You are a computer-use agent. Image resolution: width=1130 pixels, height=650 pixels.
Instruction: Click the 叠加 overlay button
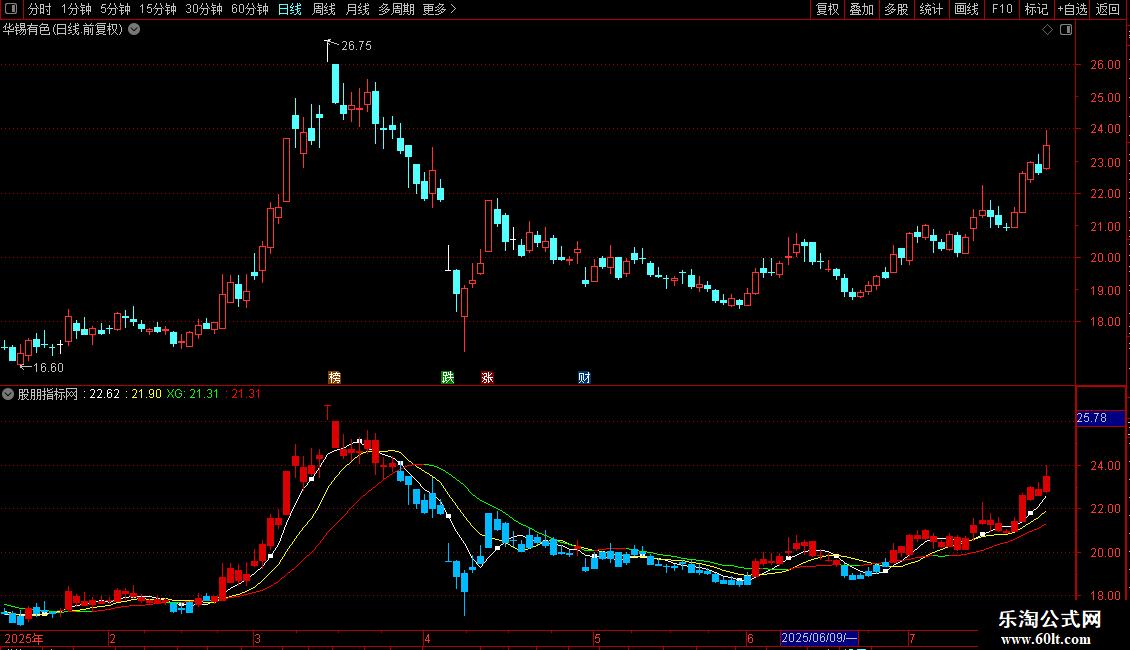point(862,9)
